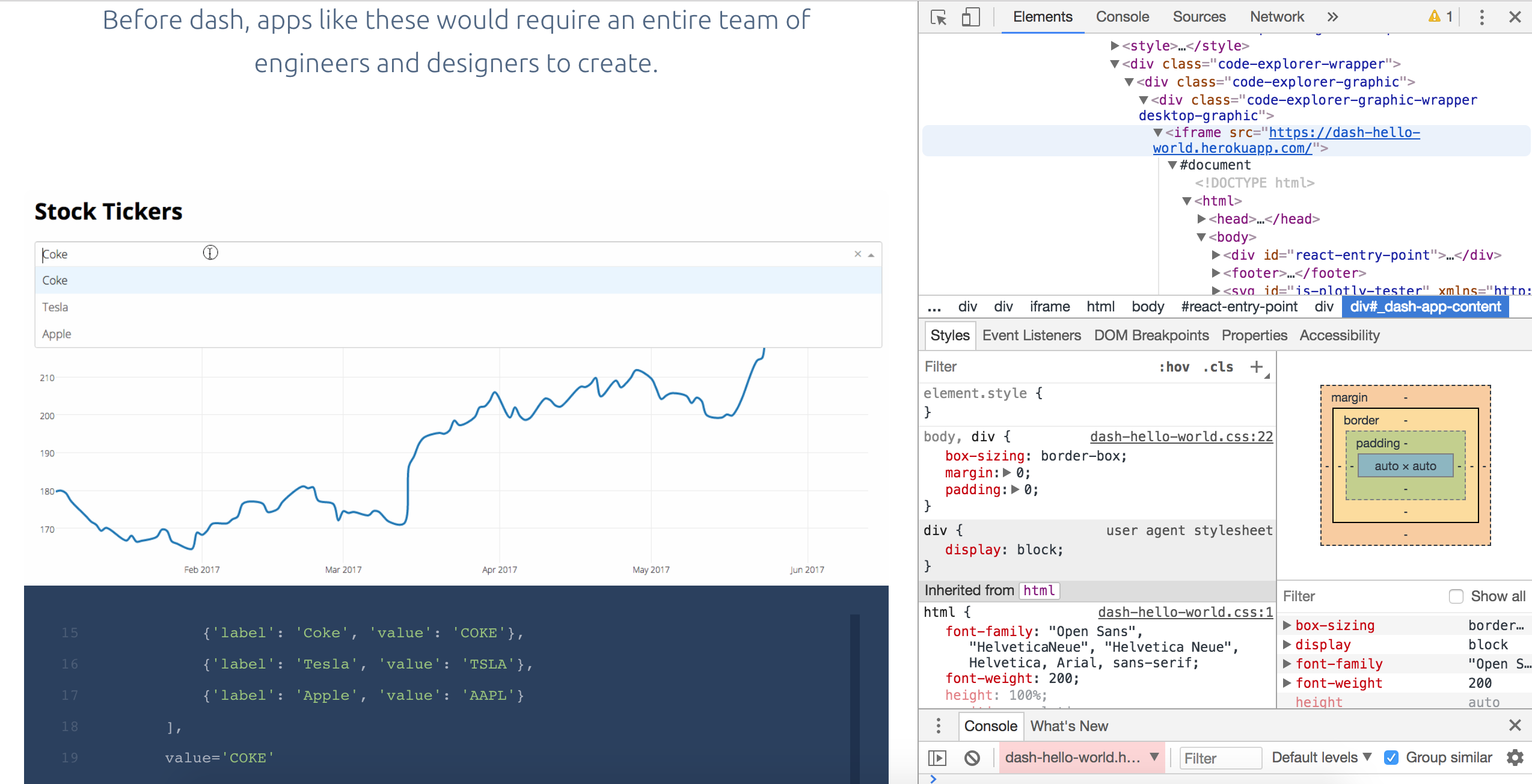1532x784 pixels.
Task: Open DevTools three-dot customize menu
Action: click(x=1481, y=17)
